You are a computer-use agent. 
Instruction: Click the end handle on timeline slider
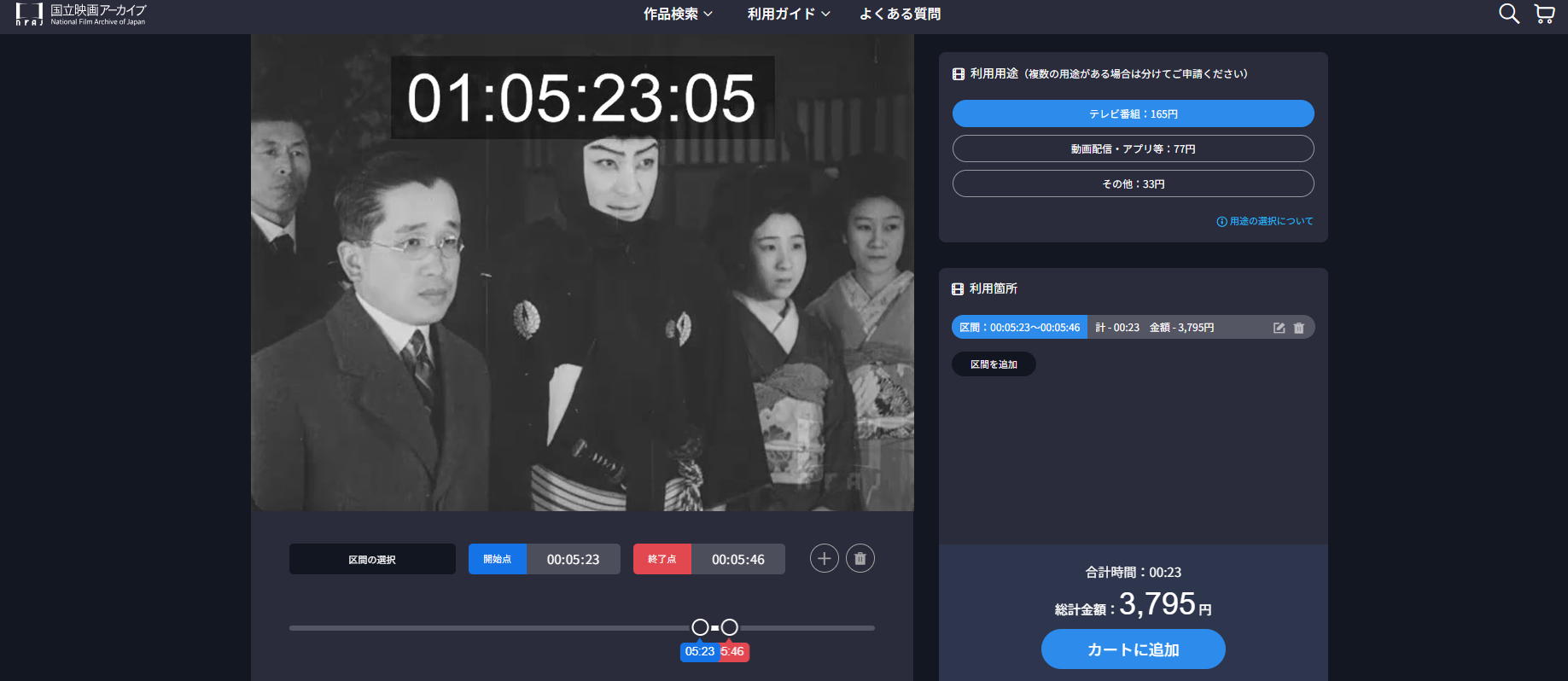point(729,627)
